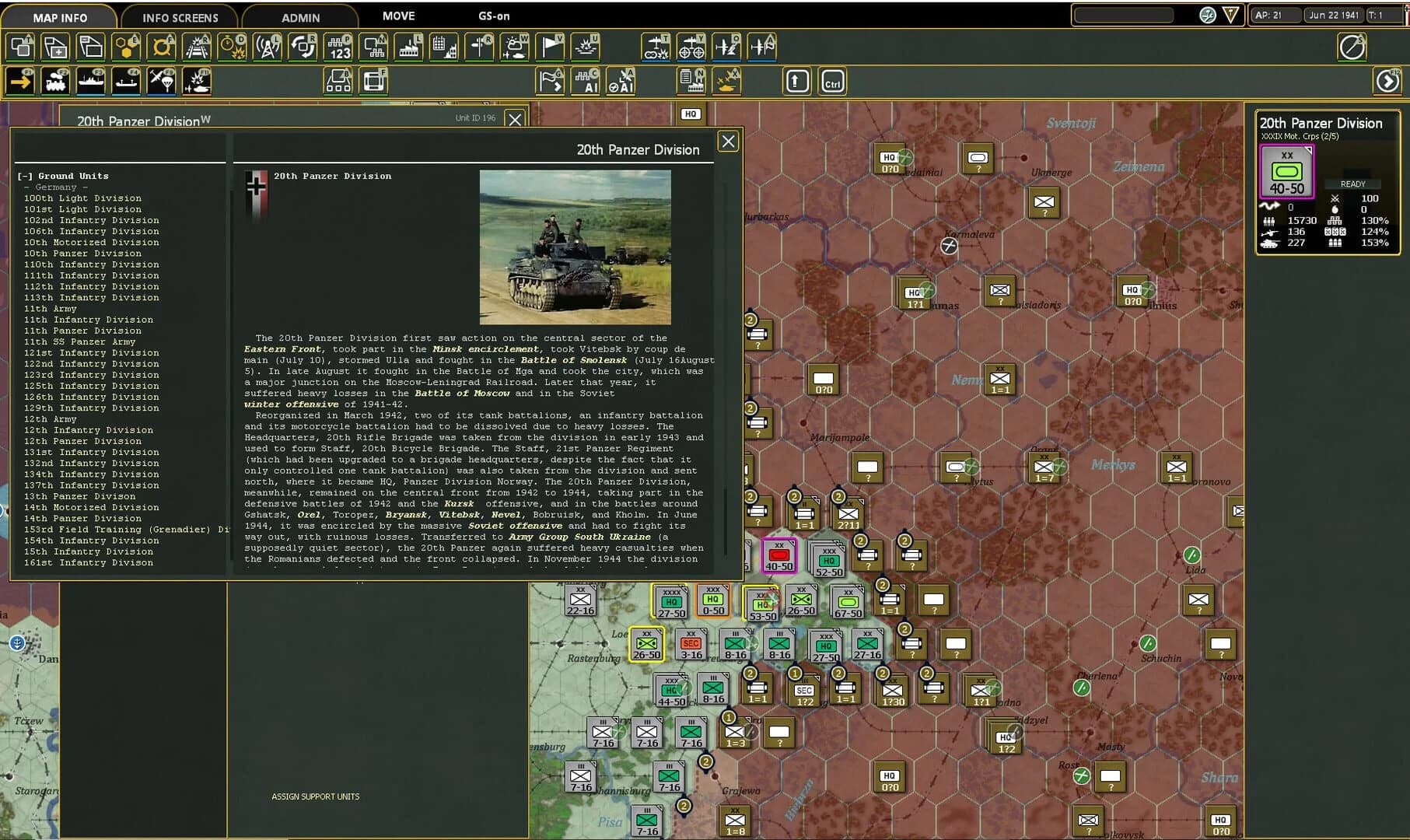Click the ASSIGN SUPPORT UNITS button
Screen dimensions: 1410x840
click(314, 796)
